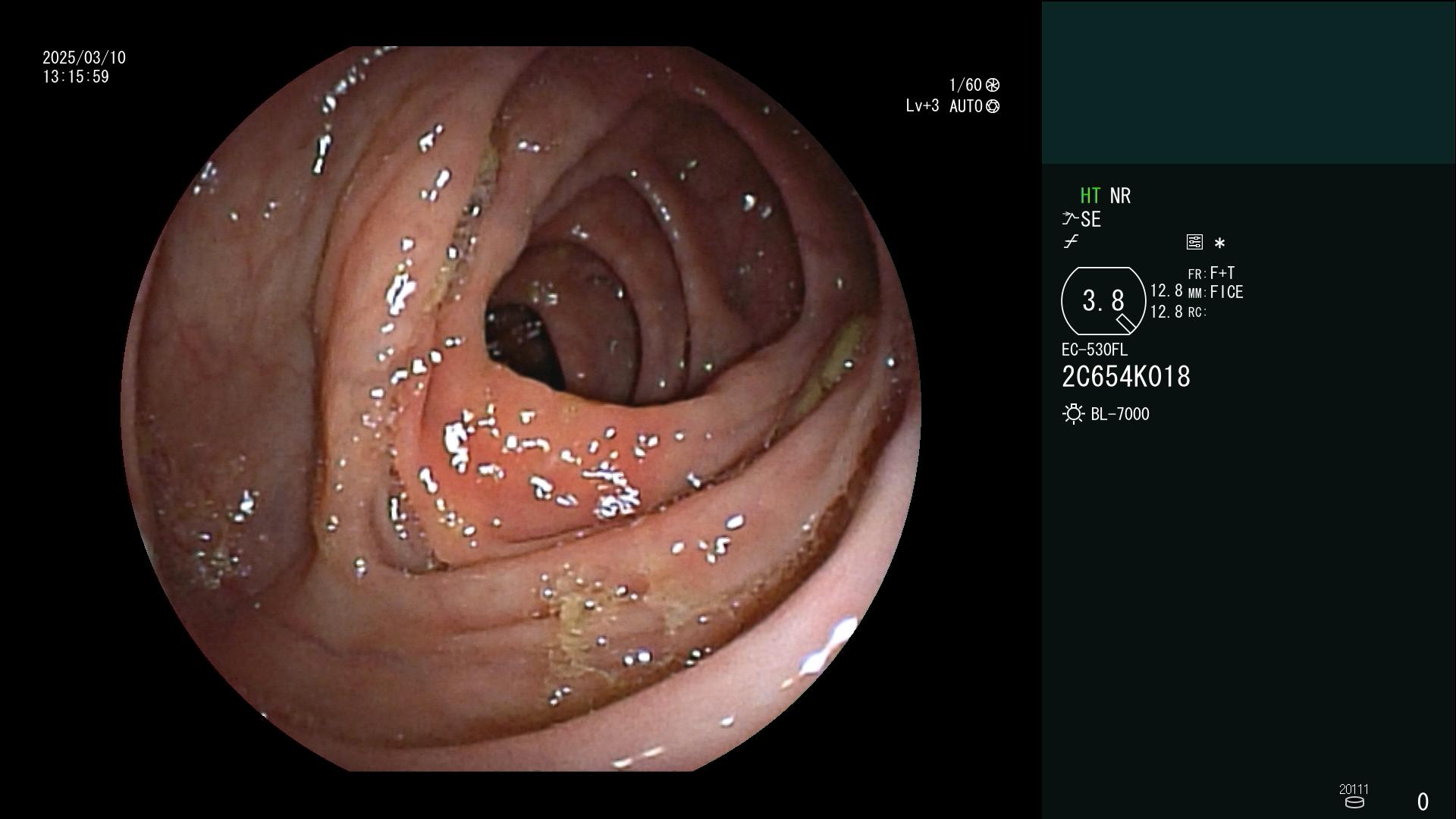The height and width of the screenshot is (819, 1456).
Task: Click the upper 12.8 value
Action: click(1166, 291)
